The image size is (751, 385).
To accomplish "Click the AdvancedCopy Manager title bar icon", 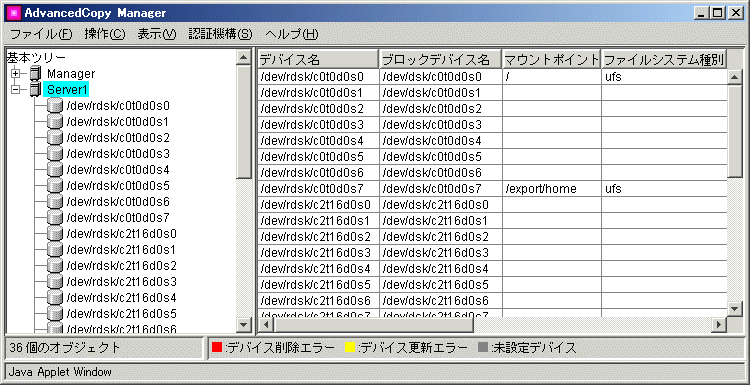I will pyautogui.click(x=13, y=13).
